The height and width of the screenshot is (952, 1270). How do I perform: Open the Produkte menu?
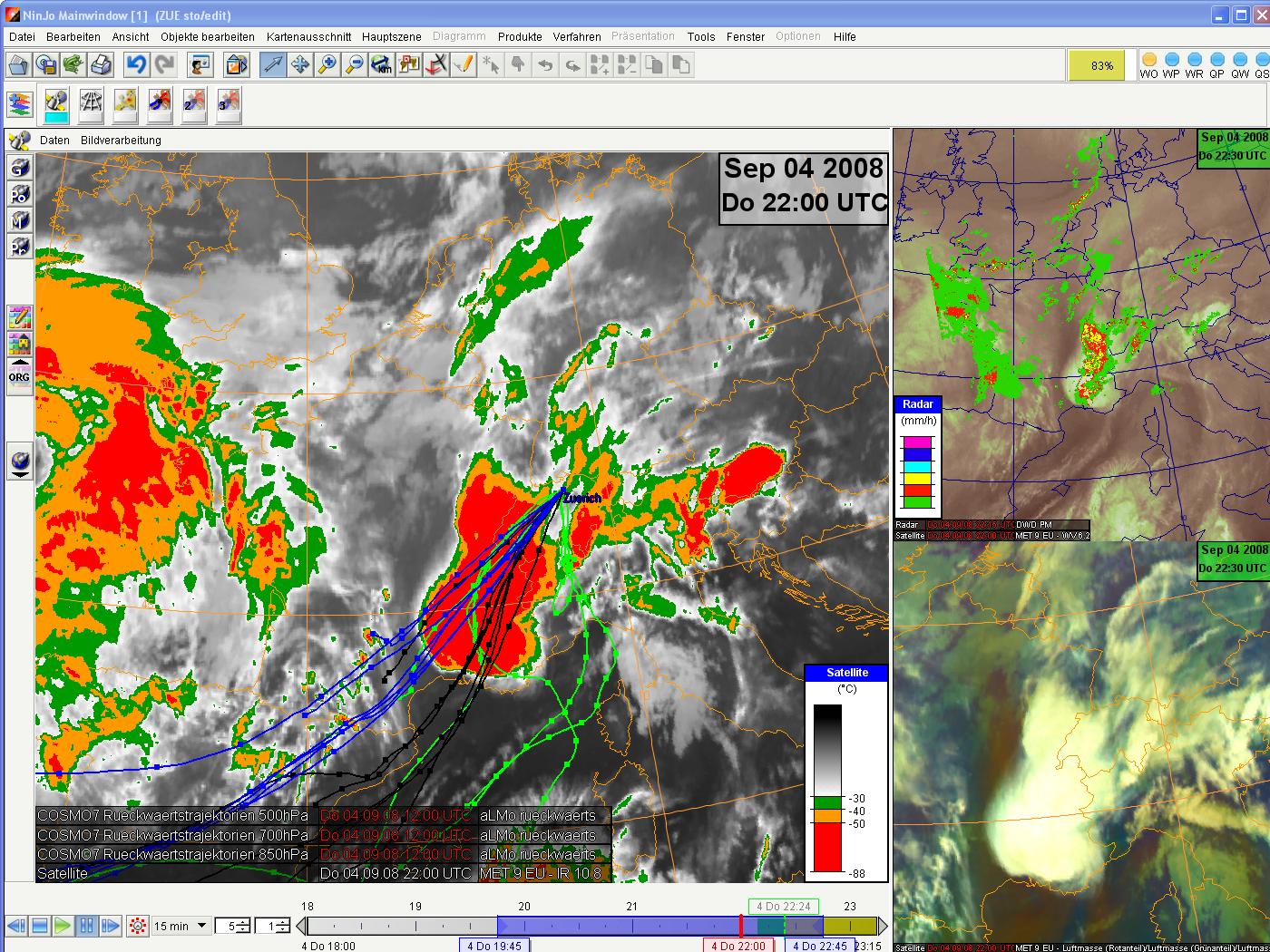click(x=519, y=36)
